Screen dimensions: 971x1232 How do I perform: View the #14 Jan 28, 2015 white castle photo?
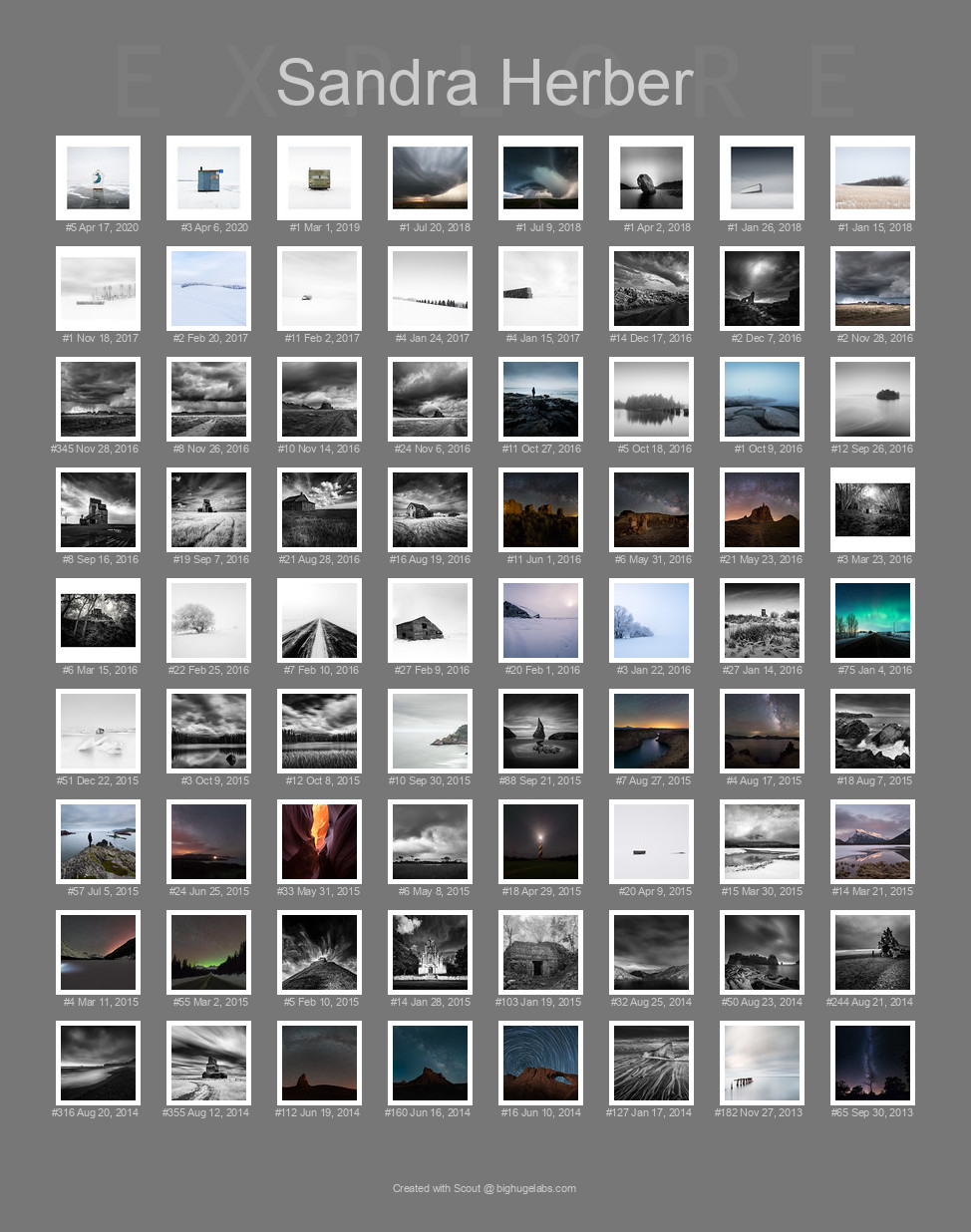[430, 952]
